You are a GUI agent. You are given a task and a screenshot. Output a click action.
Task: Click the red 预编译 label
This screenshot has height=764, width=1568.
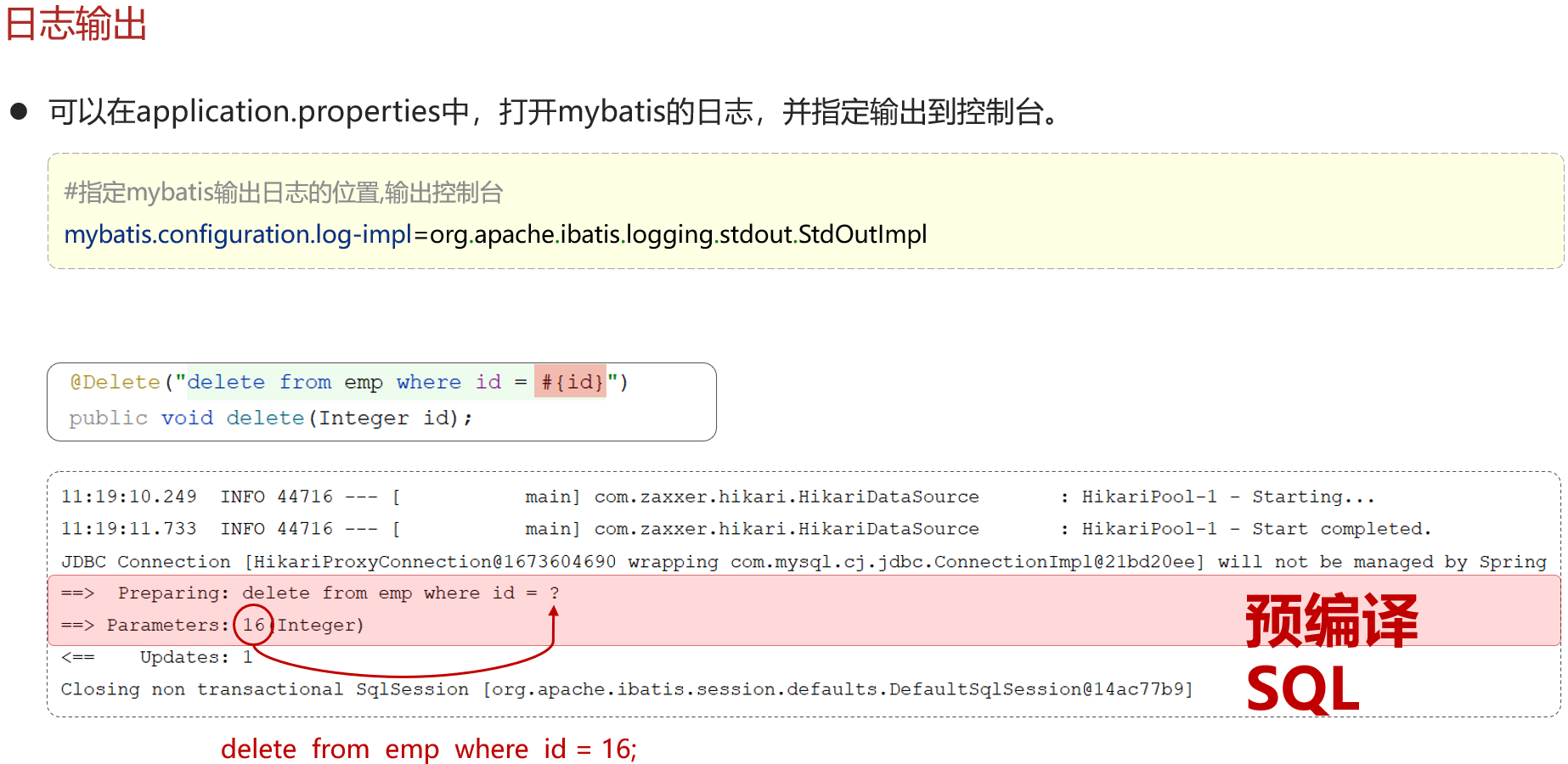pos(1331,621)
